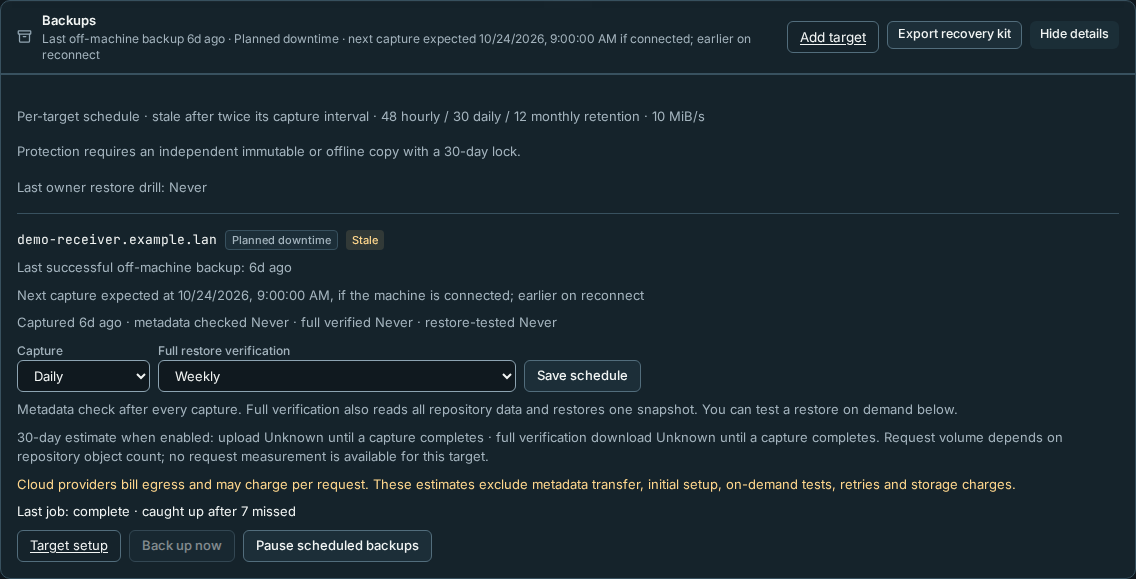The image size is (1136, 579).
Task: Click the "Full restore verification" field label
Action: tap(224, 351)
